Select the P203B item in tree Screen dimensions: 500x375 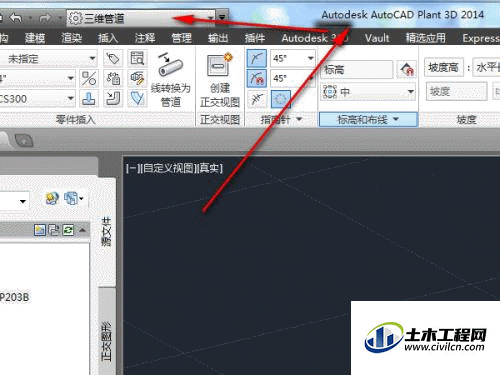[15, 297]
